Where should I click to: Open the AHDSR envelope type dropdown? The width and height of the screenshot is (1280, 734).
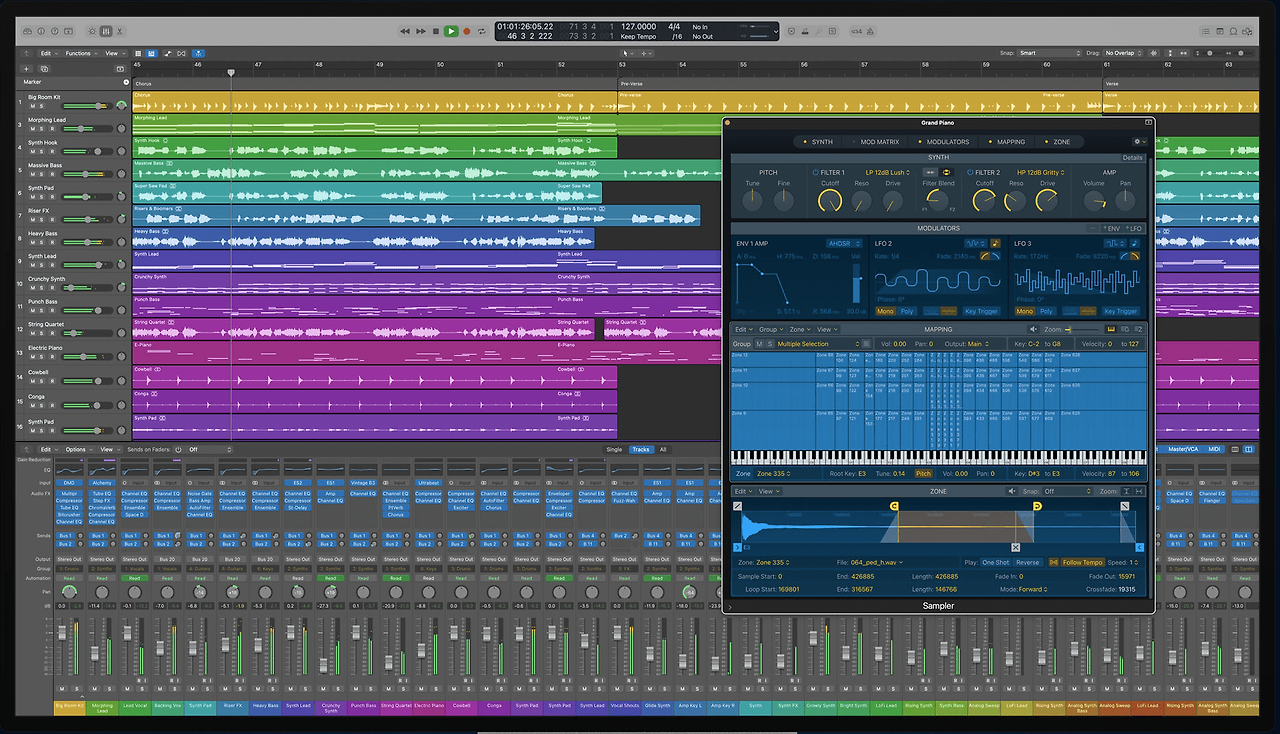pos(844,243)
